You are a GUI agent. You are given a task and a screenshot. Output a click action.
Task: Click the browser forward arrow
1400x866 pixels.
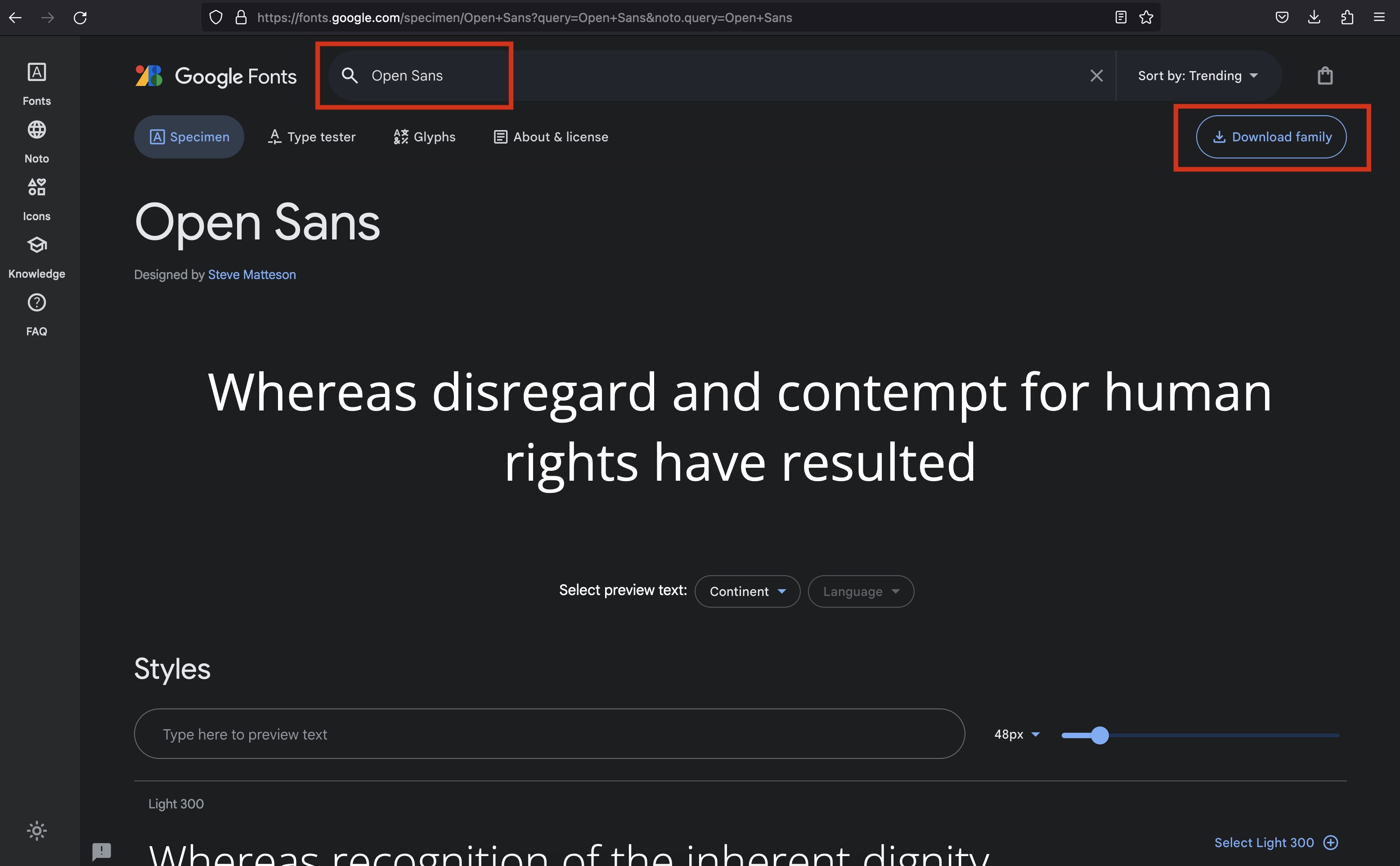(48, 18)
